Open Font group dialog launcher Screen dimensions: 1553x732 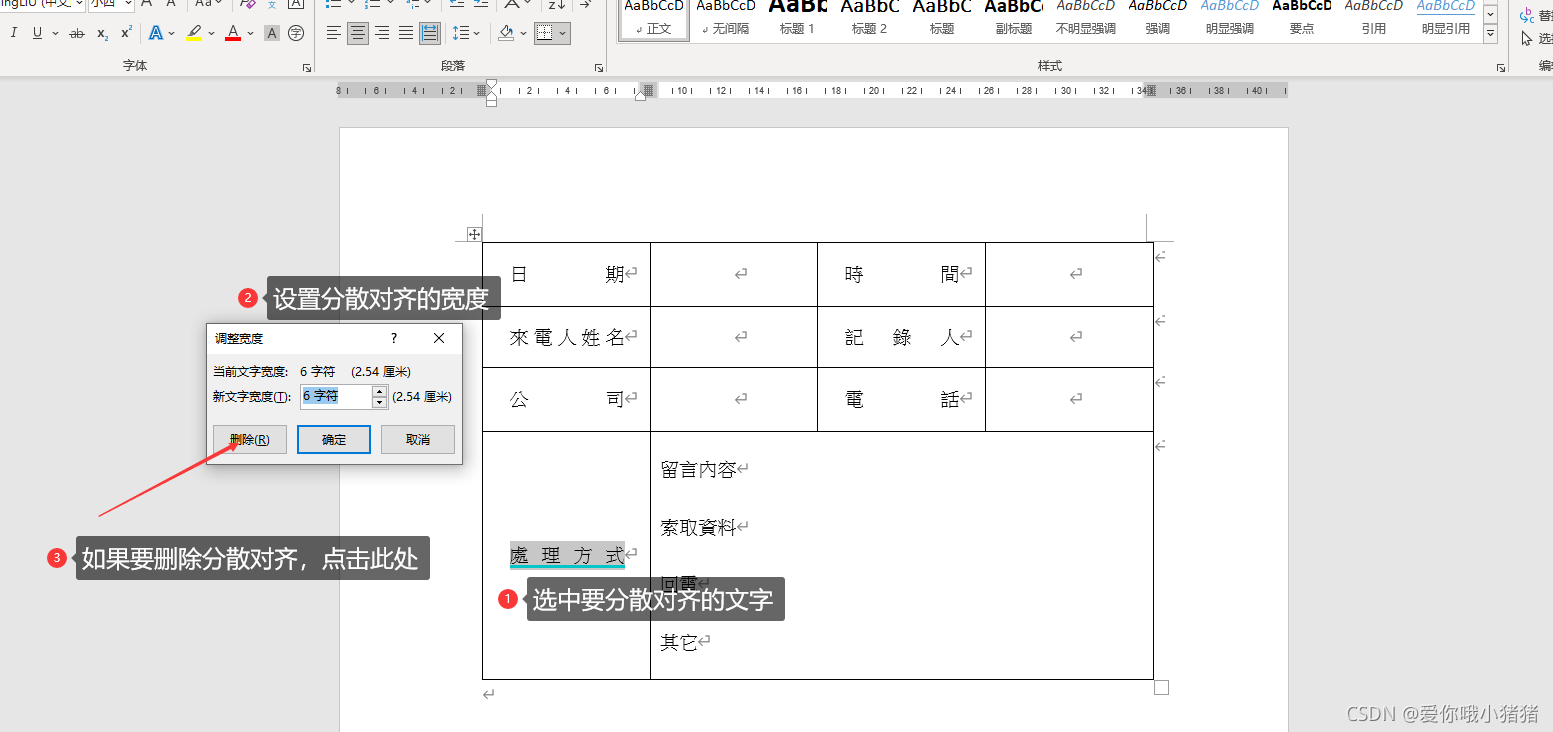click(307, 68)
